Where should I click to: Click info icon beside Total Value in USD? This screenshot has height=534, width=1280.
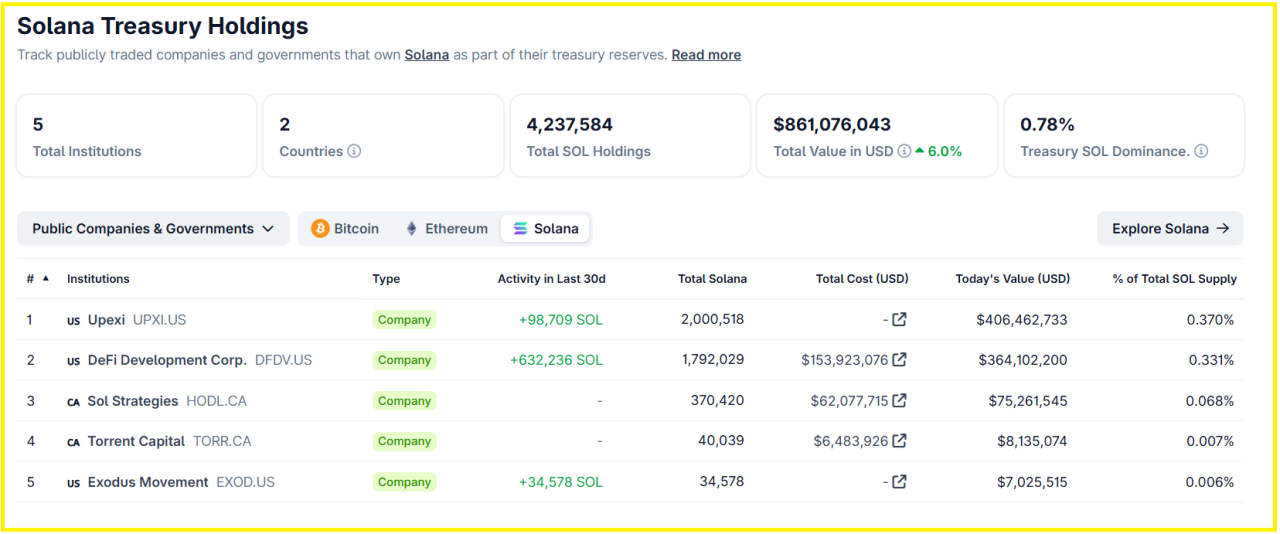[904, 152]
